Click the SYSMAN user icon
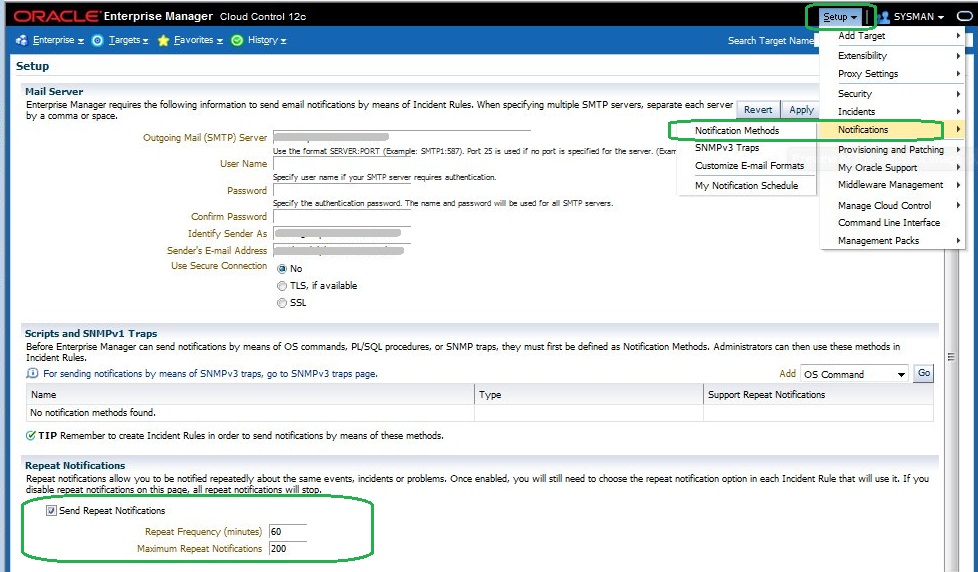This screenshot has height=572, width=978. click(x=883, y=17)
